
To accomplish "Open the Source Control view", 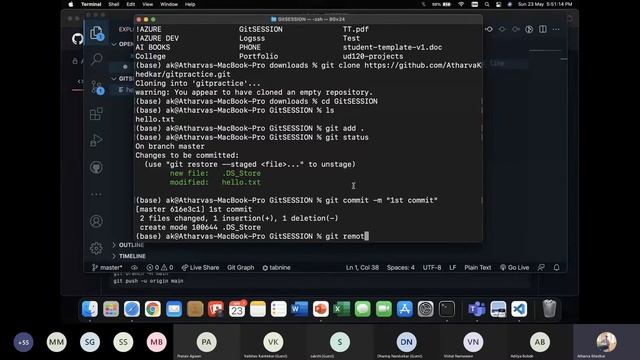I will 96,87.
